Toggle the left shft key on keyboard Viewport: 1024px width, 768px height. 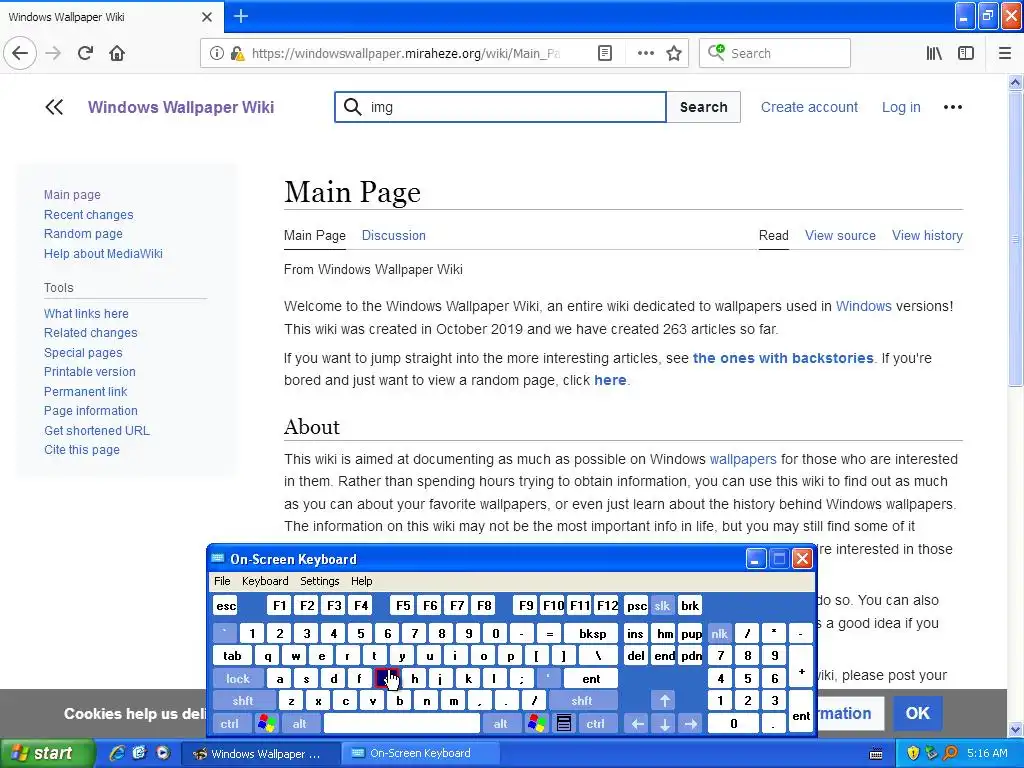pyautogui.click(x=243, y=701)
